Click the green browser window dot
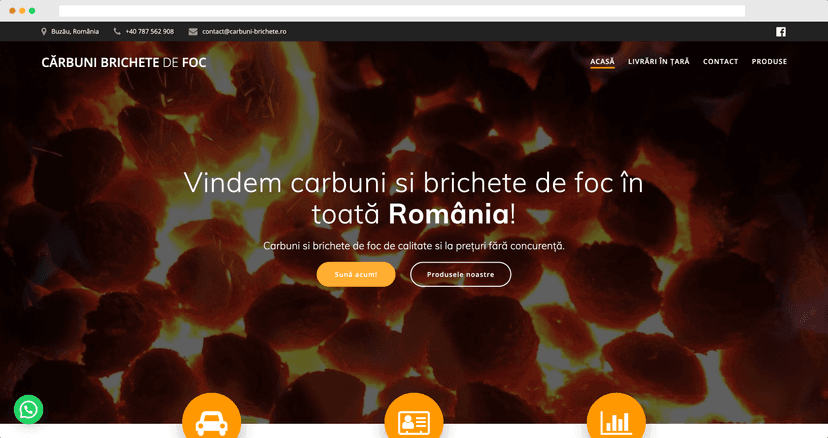Image resolution: width=828 pixels, height=438 pixels. point(32,11)
